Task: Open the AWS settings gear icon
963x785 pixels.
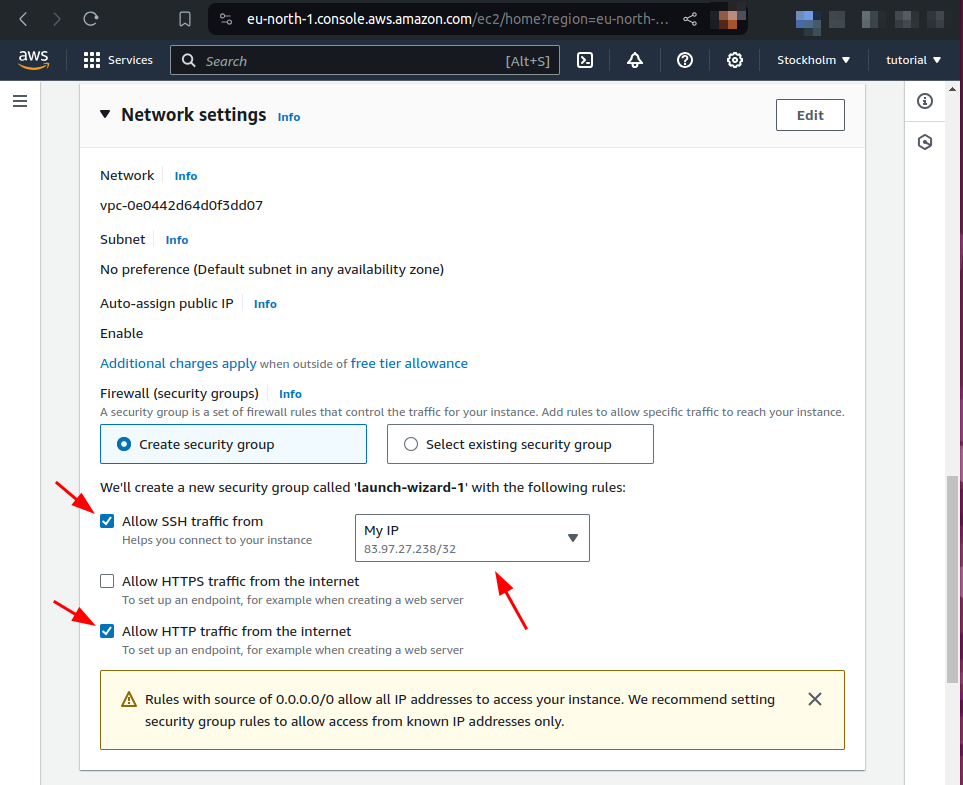Action: [735, 60]
